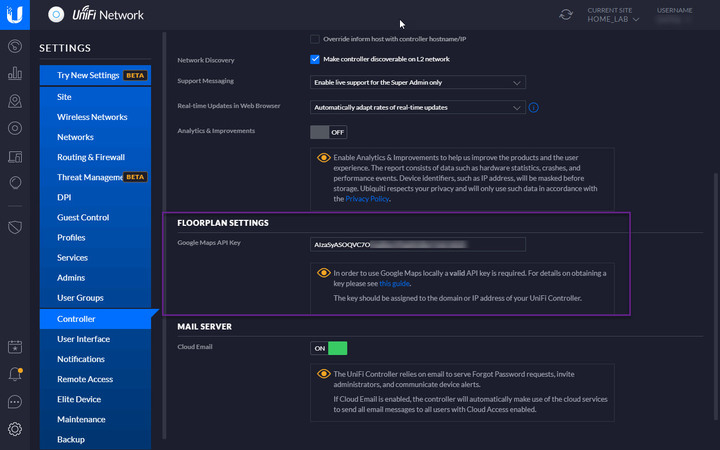Go to Profiles settings
Viewport: 720px width, 450px height.
(x=96, y=237)
